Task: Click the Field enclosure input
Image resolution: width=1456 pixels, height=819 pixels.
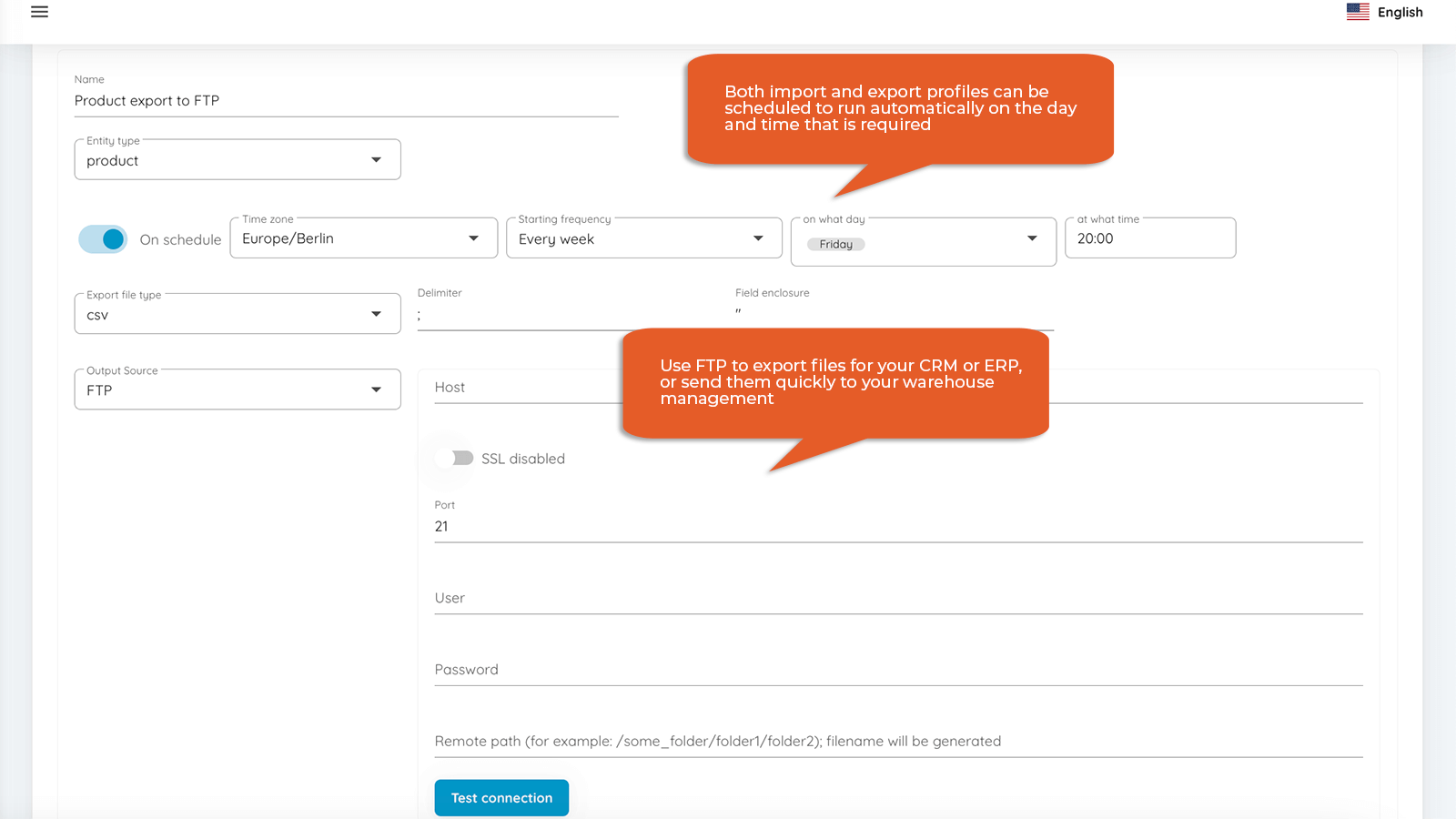Action: [892, 314]
